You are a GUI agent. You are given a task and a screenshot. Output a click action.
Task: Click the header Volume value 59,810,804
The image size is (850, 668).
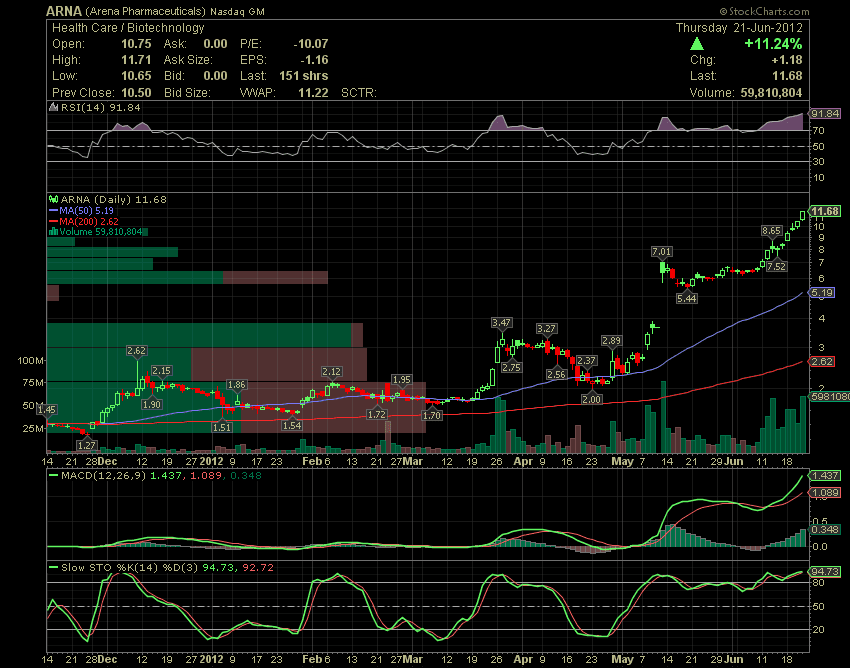point(771,93)
